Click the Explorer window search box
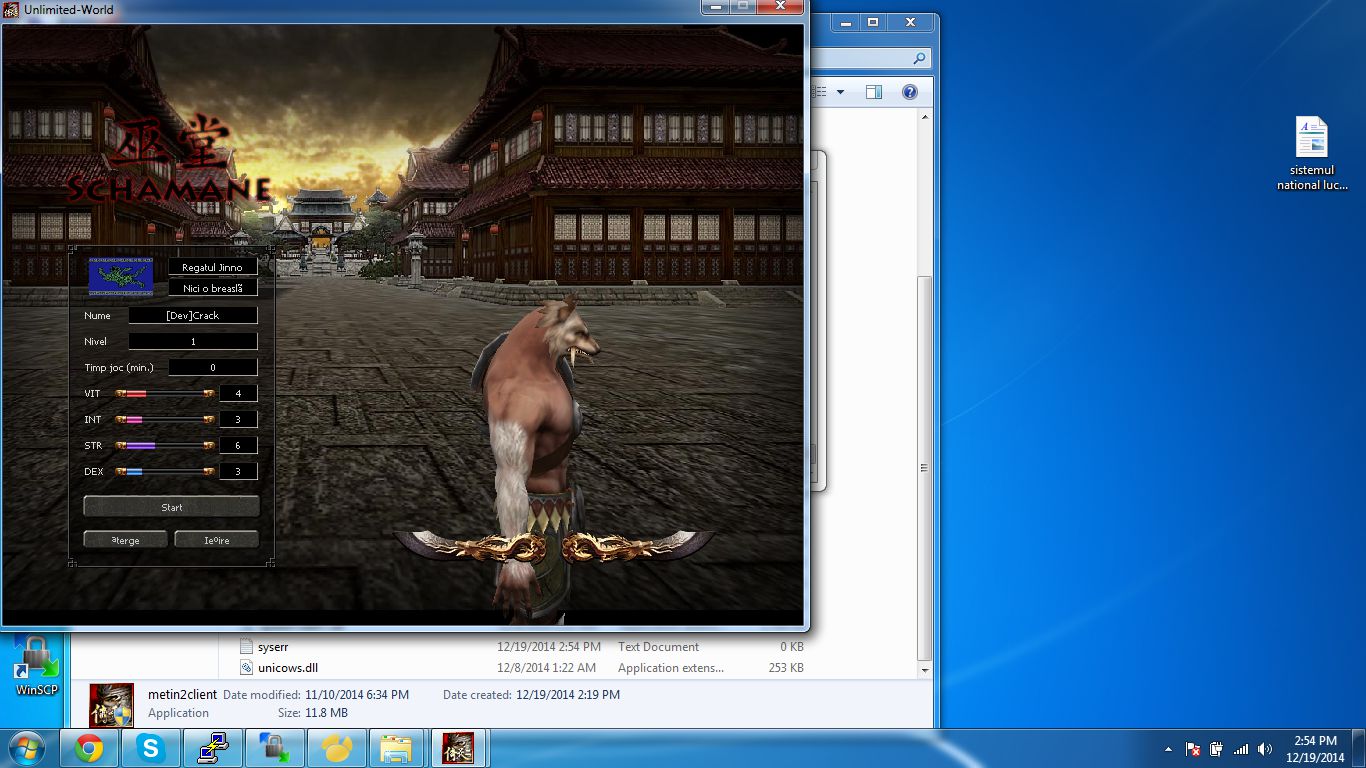The image size is (1366, 768). (870, 58)
